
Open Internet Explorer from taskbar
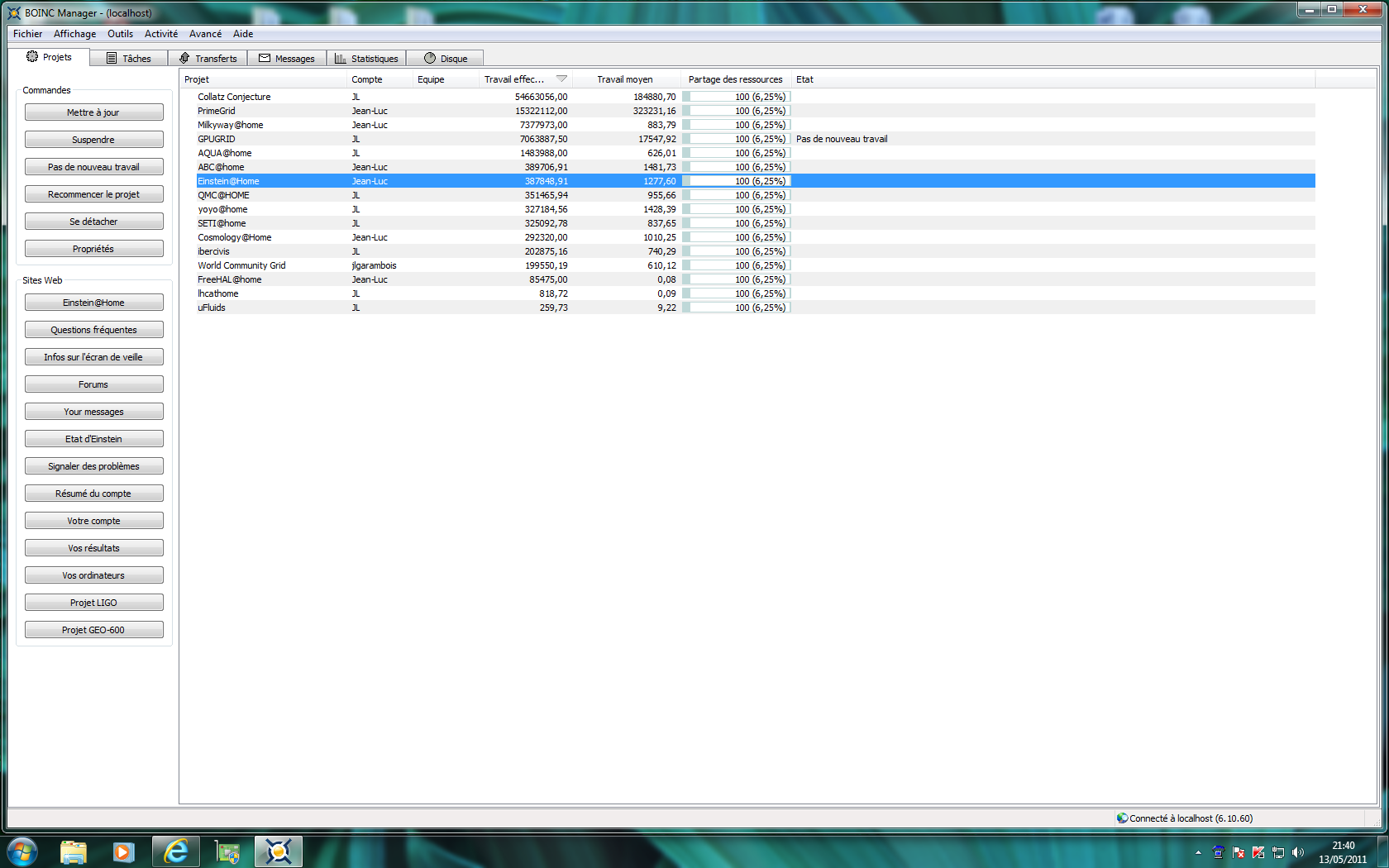tap(176, 851)
